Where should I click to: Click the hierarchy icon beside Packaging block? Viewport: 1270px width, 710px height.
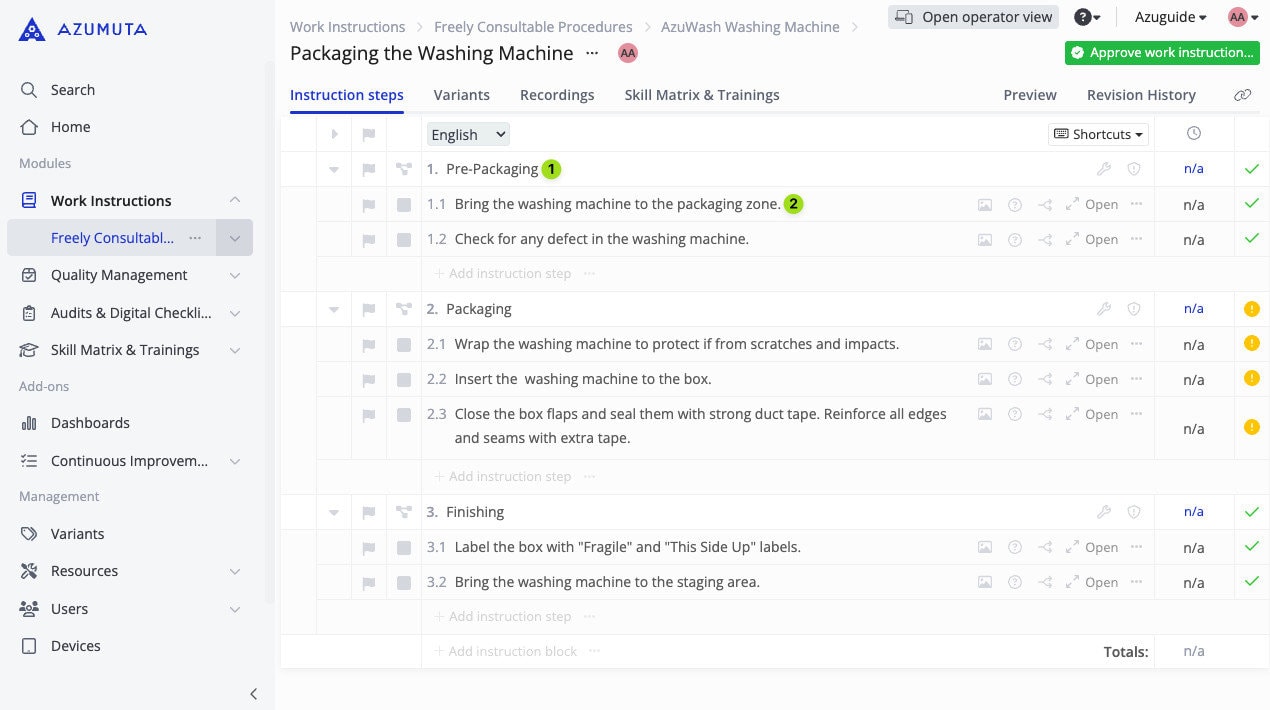404,310
